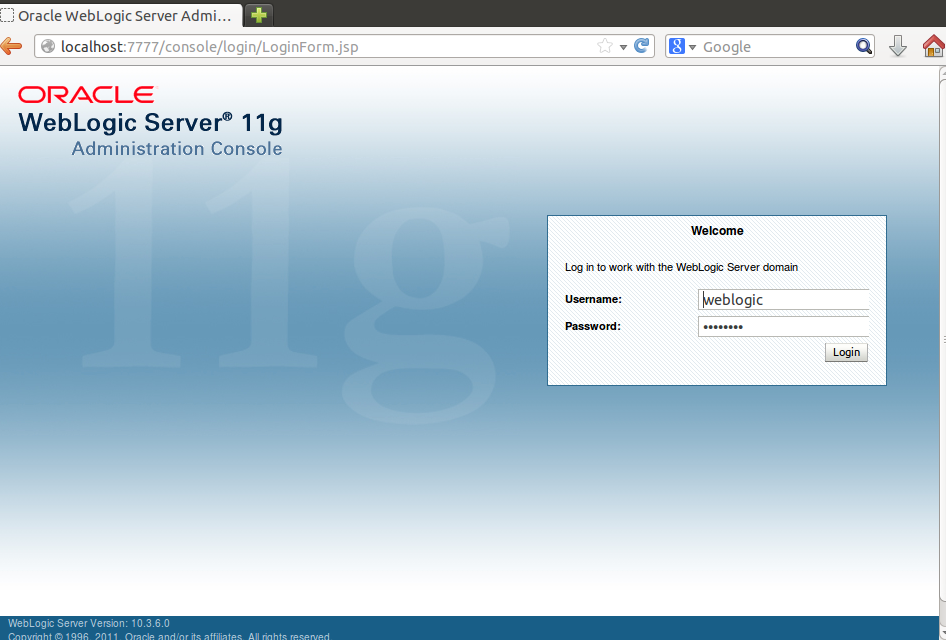Click the 'Administration Console' subtitle

click(x=177, y=148)
